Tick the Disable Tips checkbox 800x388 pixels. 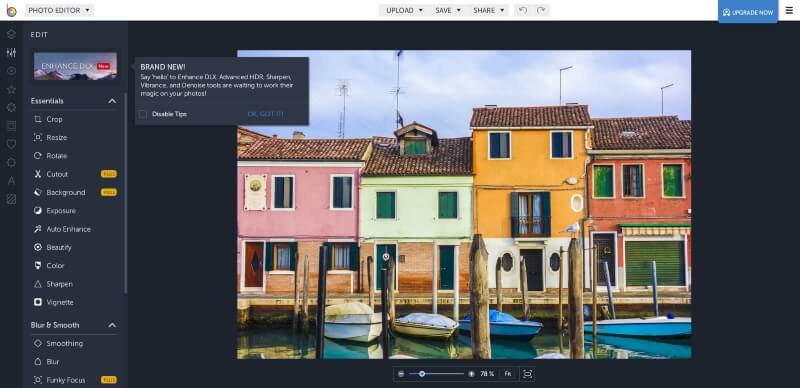143,114
